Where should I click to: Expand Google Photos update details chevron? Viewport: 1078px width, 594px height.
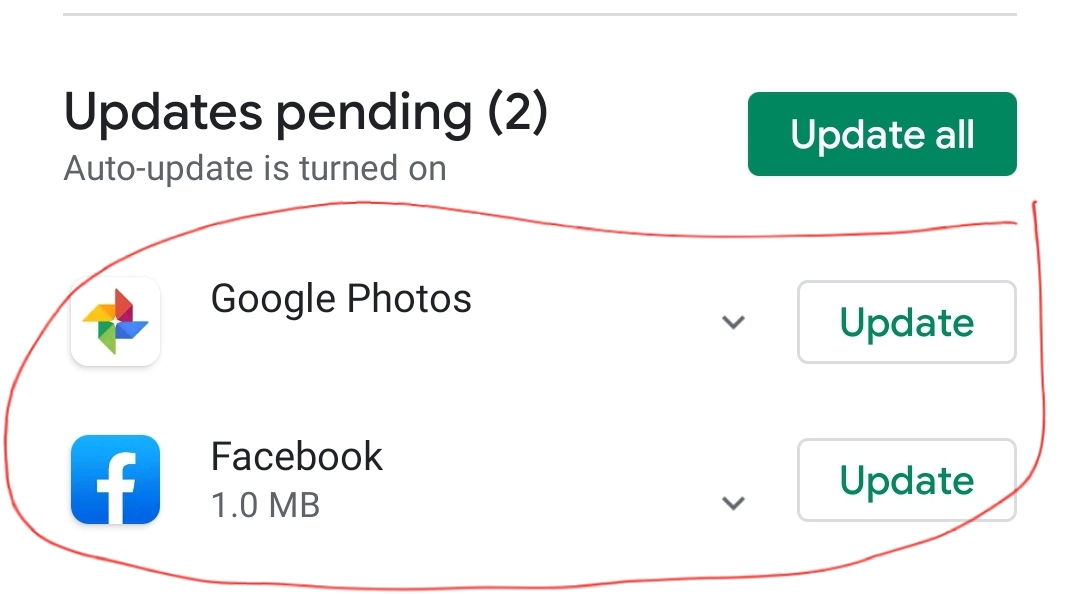pyautogui.click(x=734, y=322)
